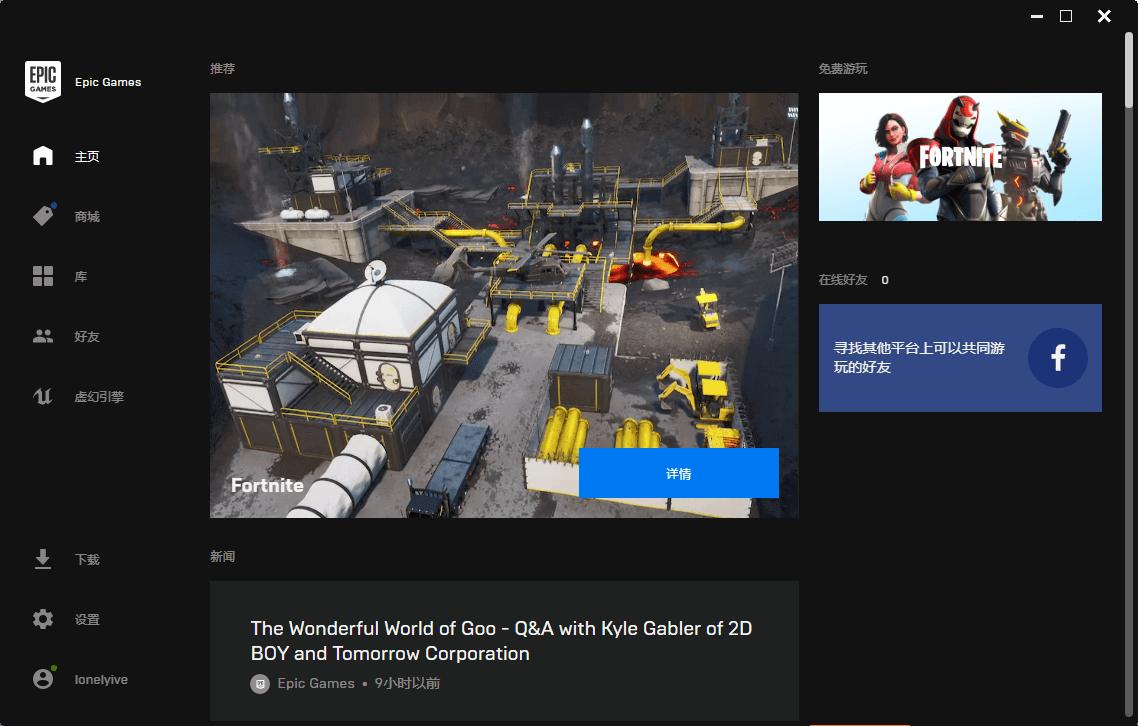Screen dimensions: 1138x726
Task: Open The Wonderful World of Goo article
Action: pyautogui.click(x=502, y=640)
